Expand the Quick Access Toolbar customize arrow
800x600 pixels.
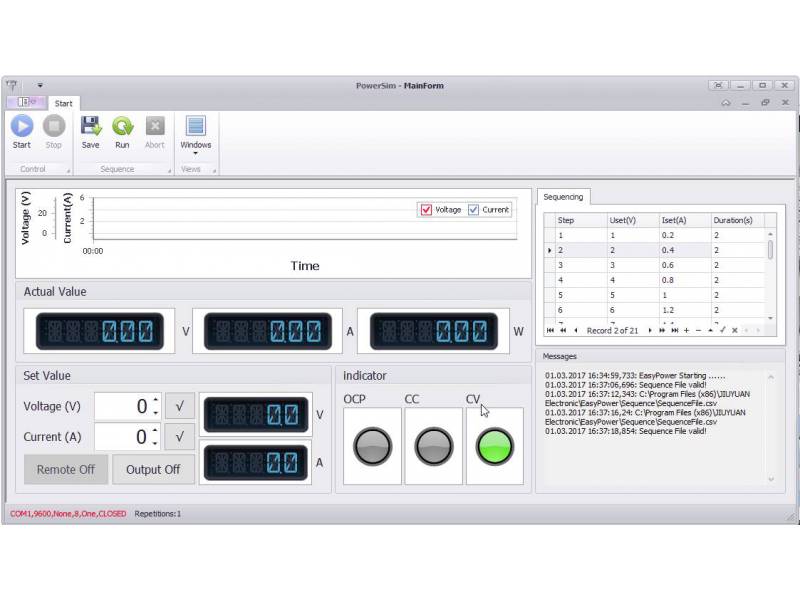(x=40, y=86)
